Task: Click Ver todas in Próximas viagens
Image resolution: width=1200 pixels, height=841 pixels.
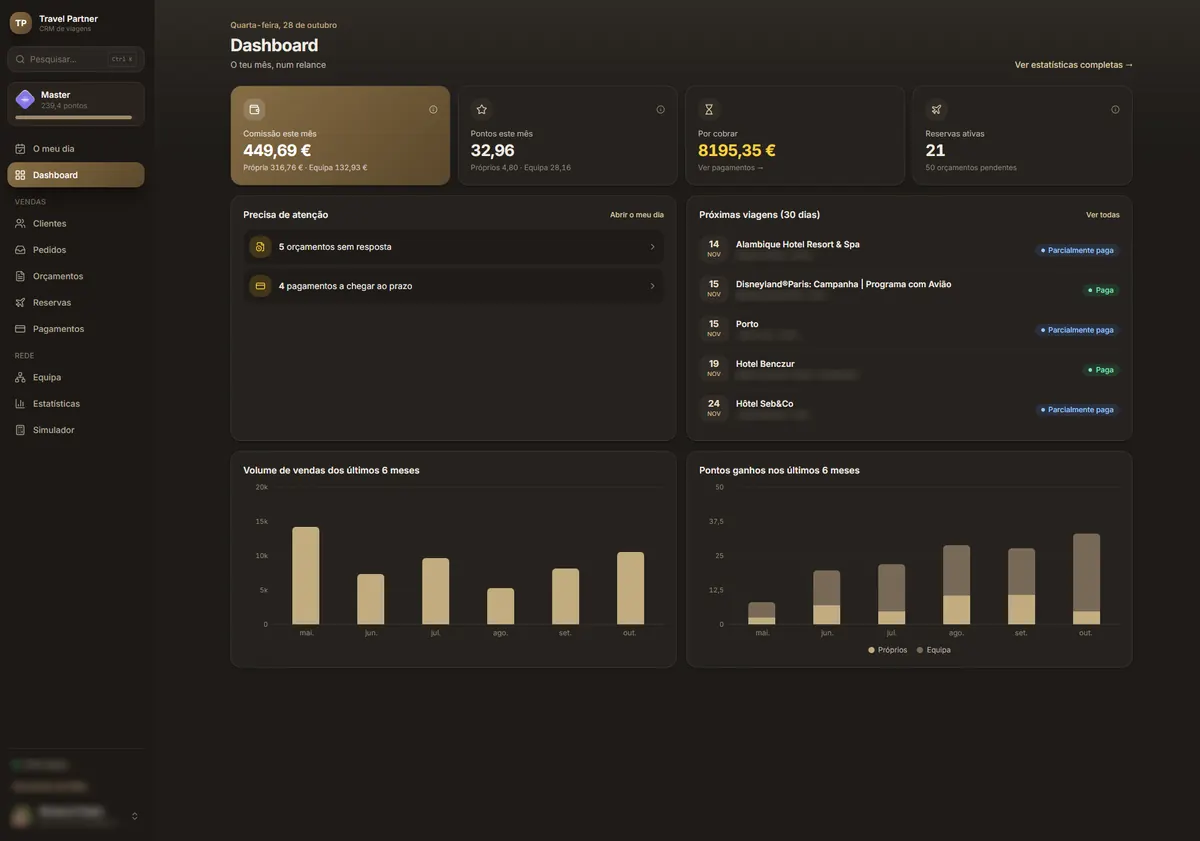Action: [x=1103, y=215]
